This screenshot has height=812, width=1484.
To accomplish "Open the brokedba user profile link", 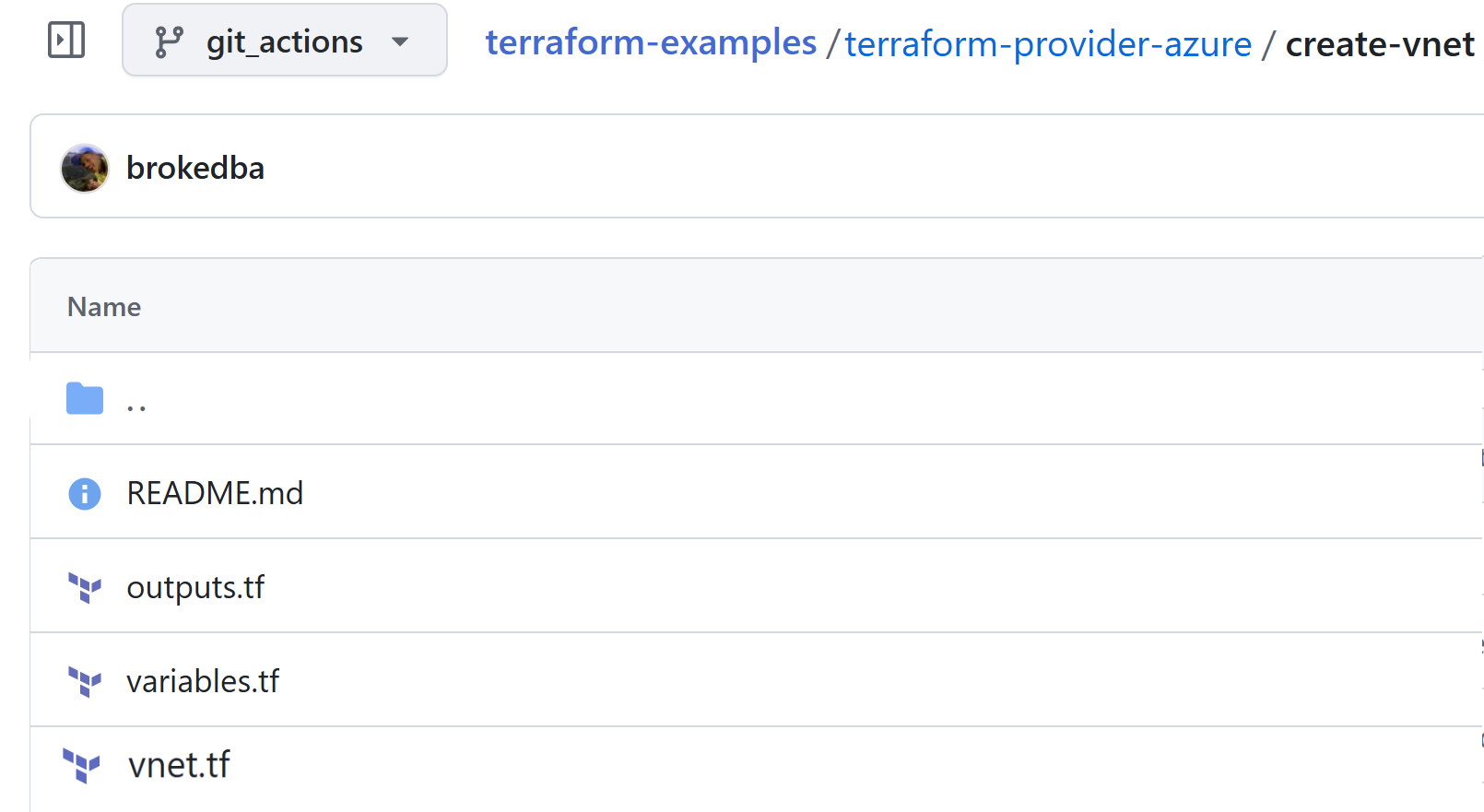I will click(x=195, y=168).
